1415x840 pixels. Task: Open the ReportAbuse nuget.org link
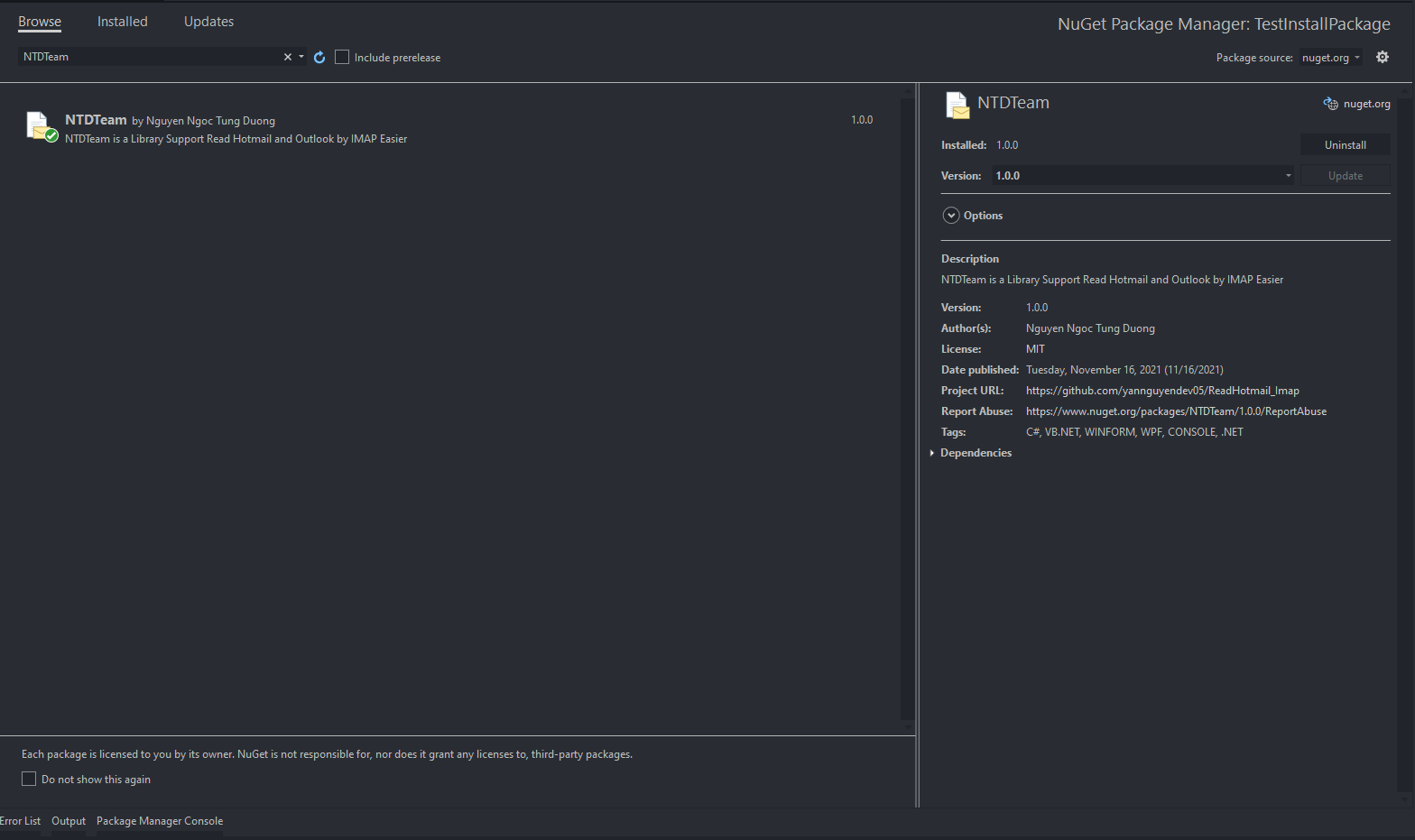[1176, 411]
